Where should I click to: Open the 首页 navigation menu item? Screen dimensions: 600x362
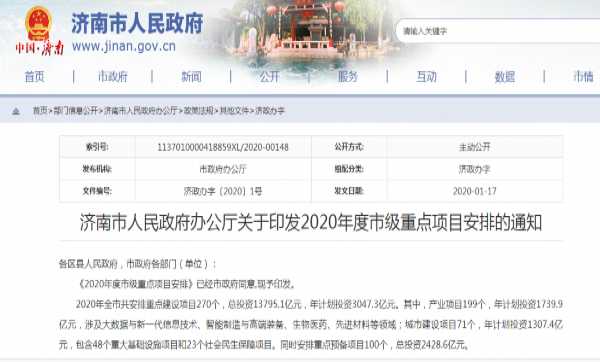click(34, 77)
